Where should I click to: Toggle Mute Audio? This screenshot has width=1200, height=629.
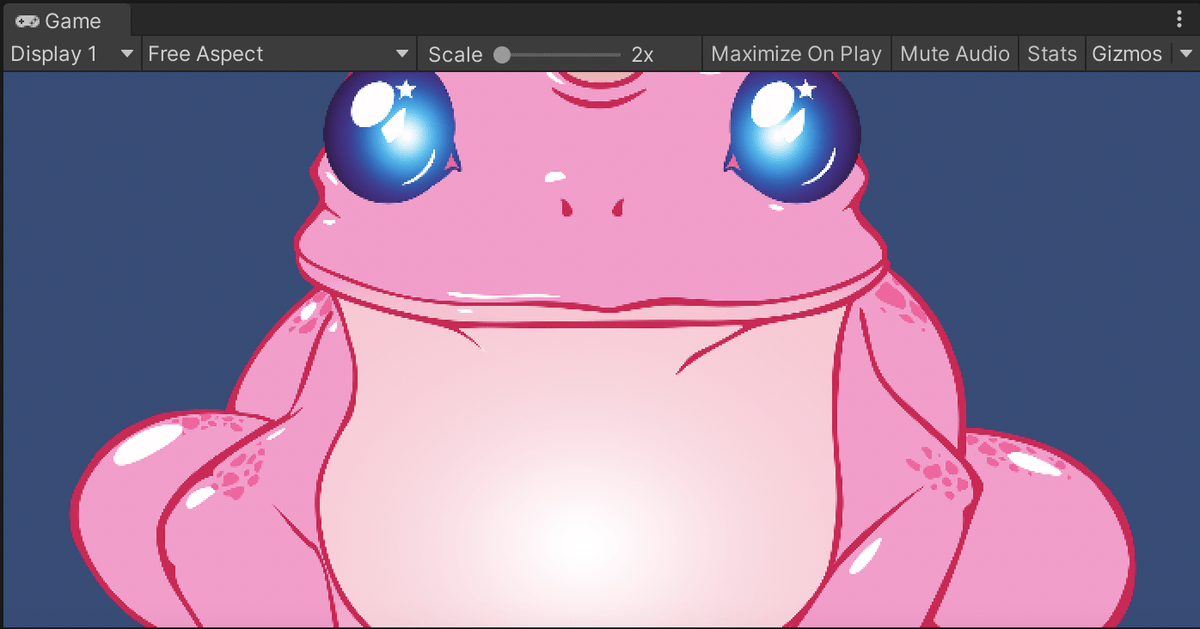pyautogui.click(x=955, y=54)
